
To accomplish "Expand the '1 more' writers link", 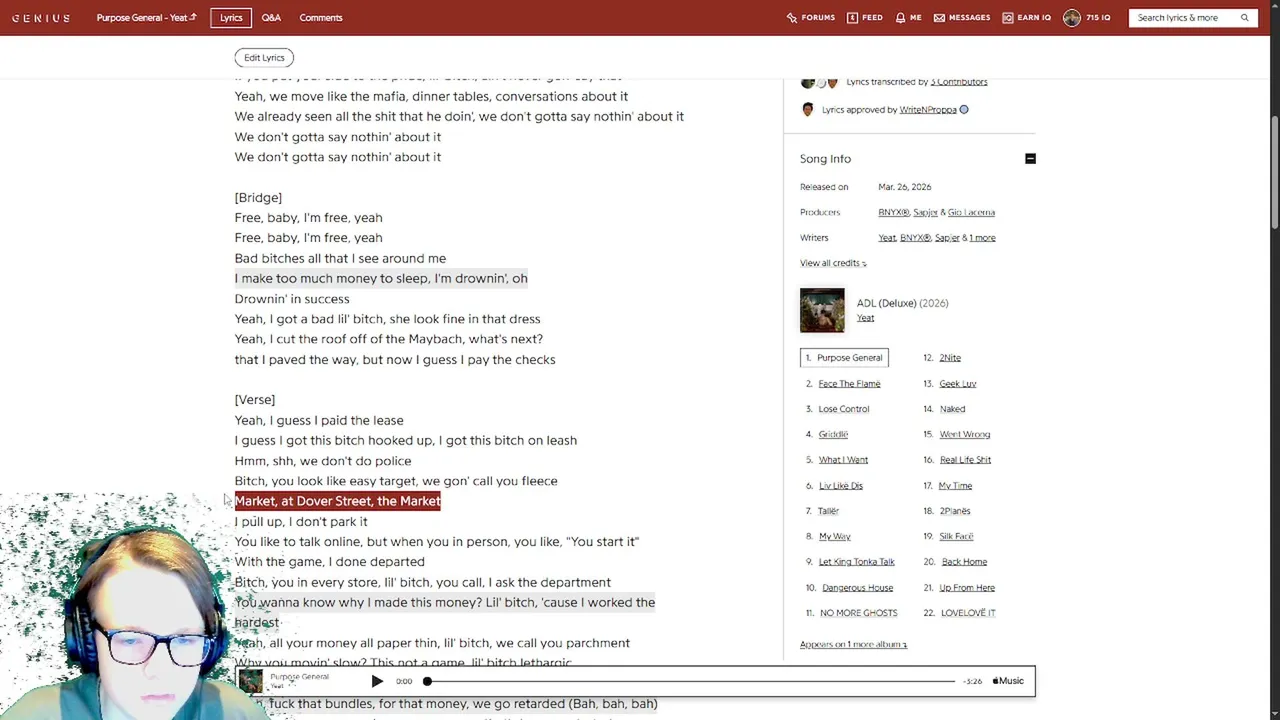I will (x=982, y=238).
